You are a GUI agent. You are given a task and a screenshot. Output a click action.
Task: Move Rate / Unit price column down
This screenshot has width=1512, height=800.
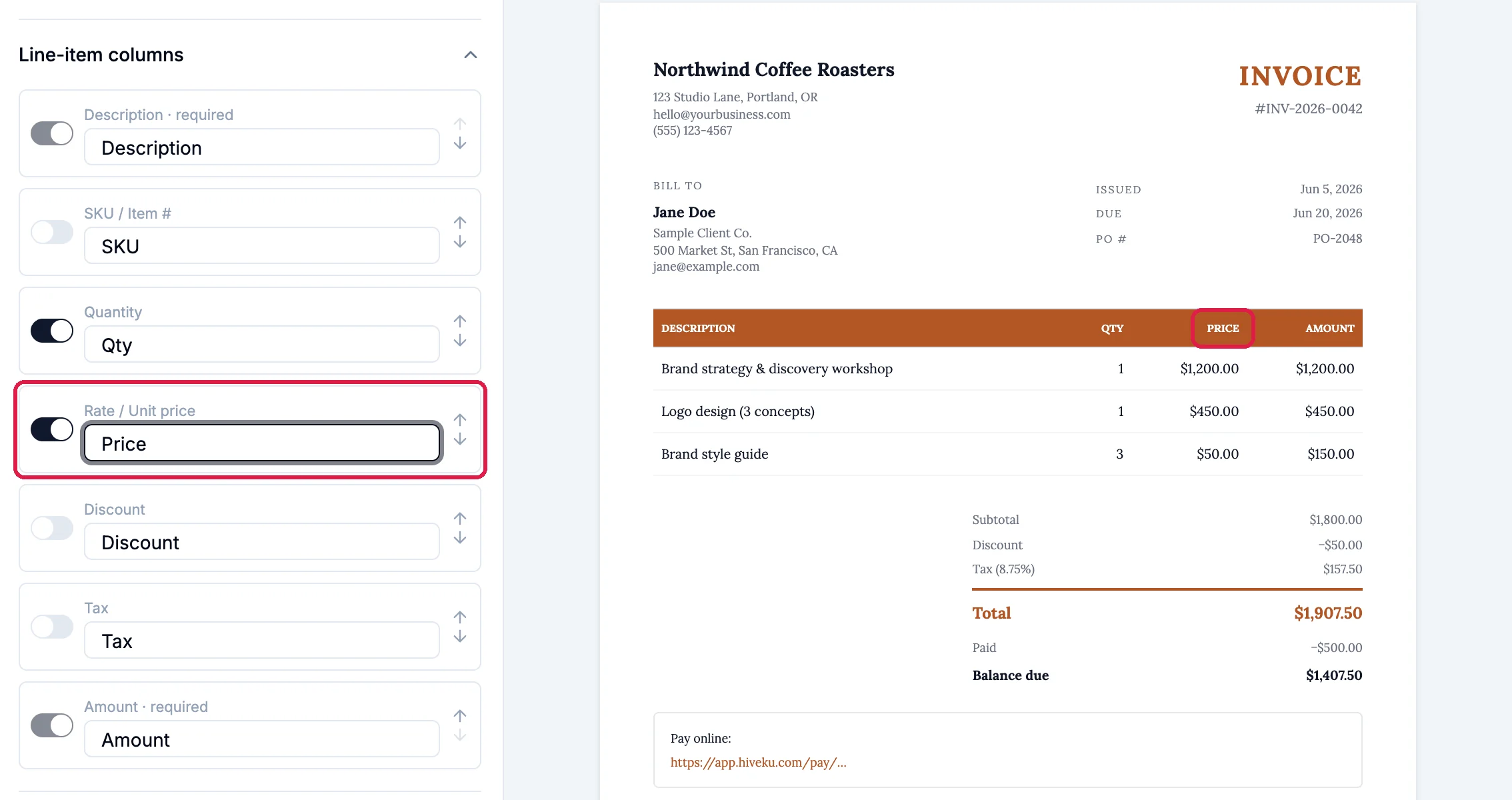(x=460, y=439)
